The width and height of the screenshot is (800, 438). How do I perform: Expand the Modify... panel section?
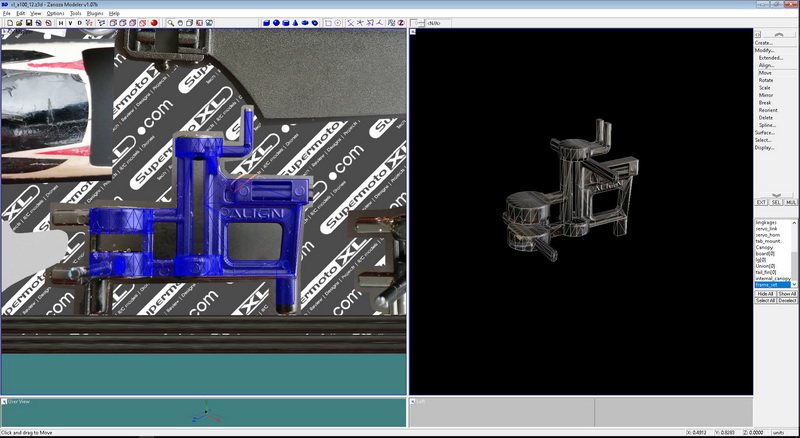coord(764,51)
